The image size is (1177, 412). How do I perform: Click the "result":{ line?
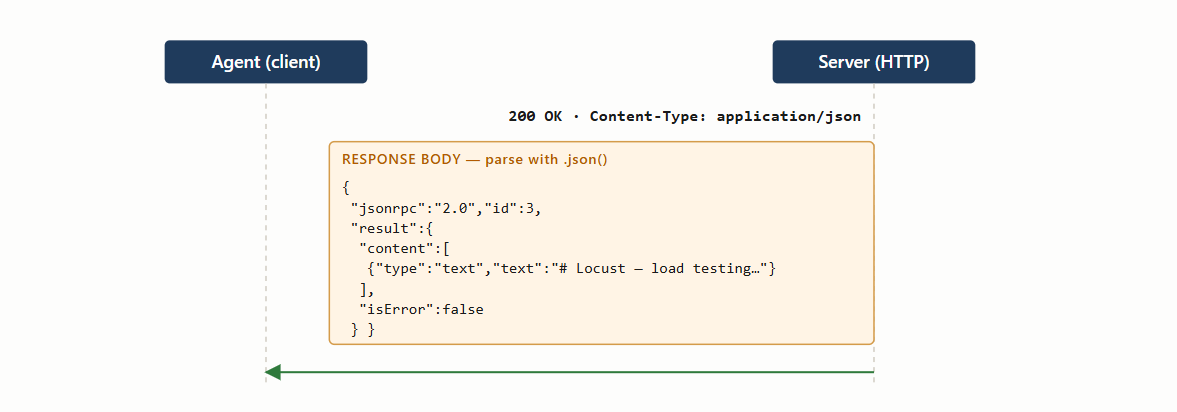(392, 229)
